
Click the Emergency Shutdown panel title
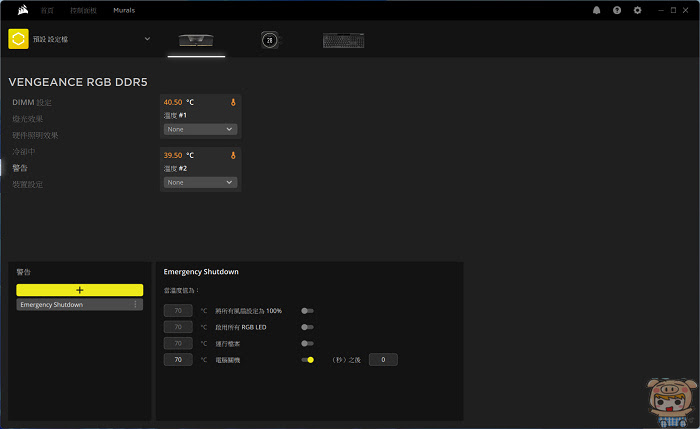click(201, 272)
